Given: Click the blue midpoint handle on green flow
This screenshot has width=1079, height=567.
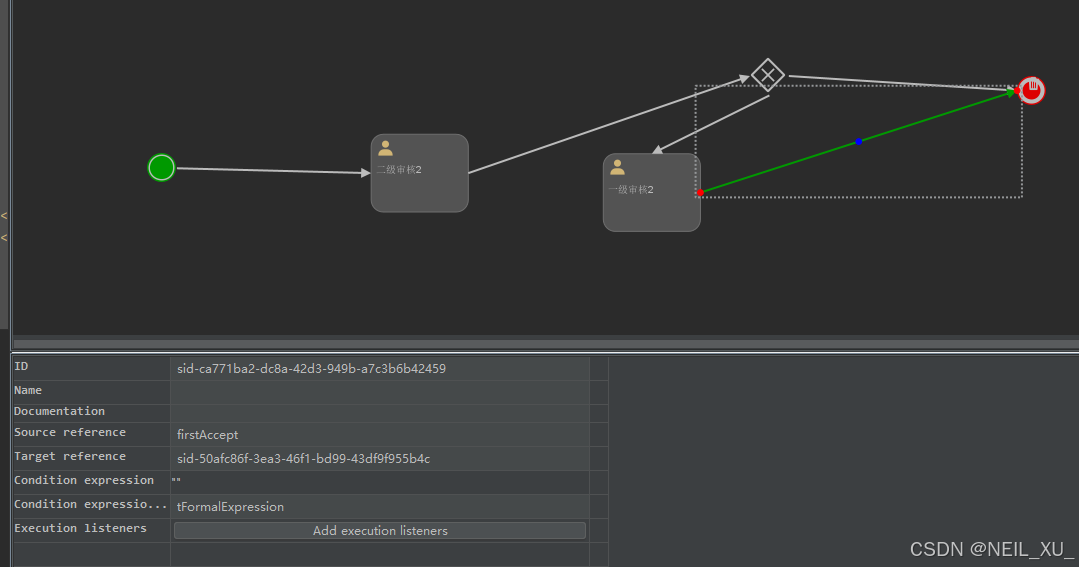Looking at the screenshot, I should [x=858, y=141].
